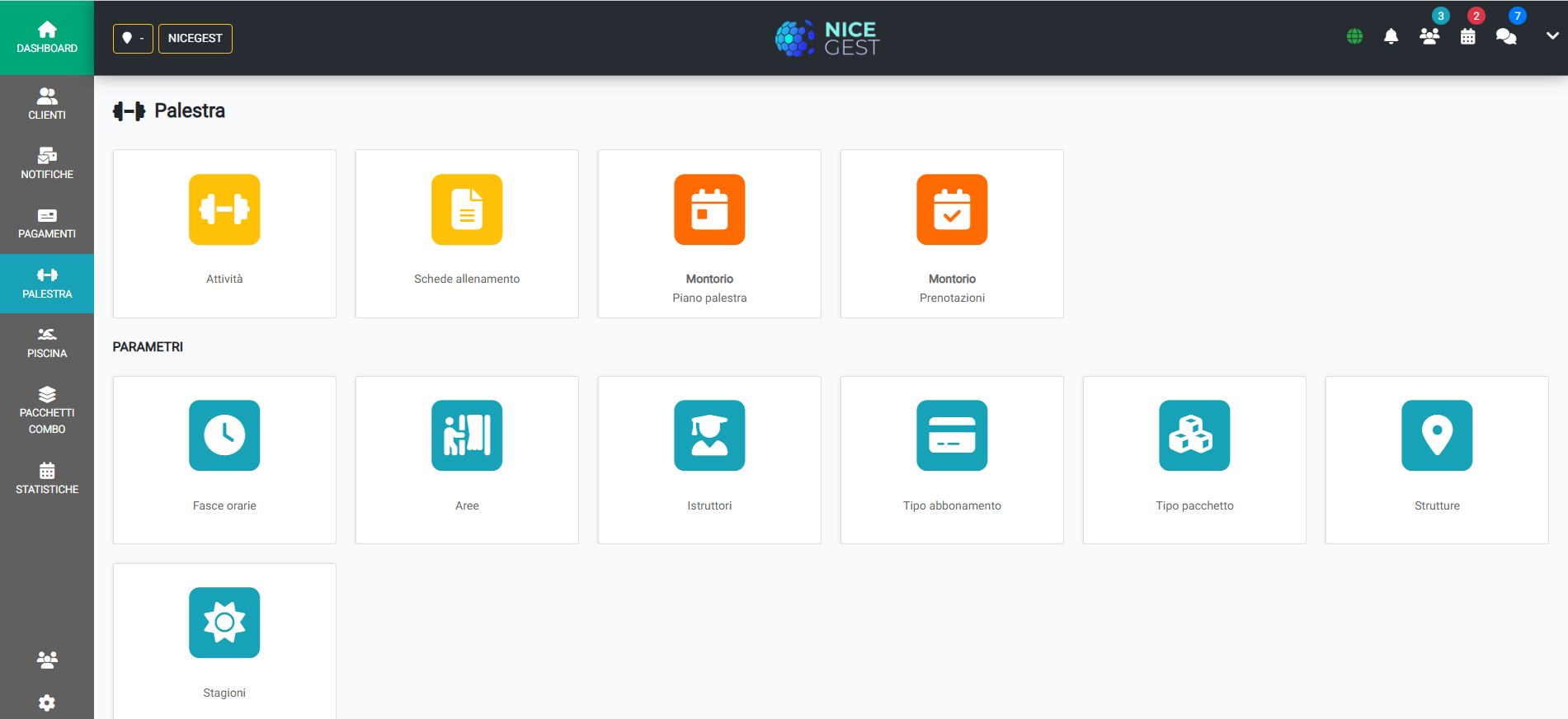
Task: Click the Tipo pacchetto label
Action: 1194,505
